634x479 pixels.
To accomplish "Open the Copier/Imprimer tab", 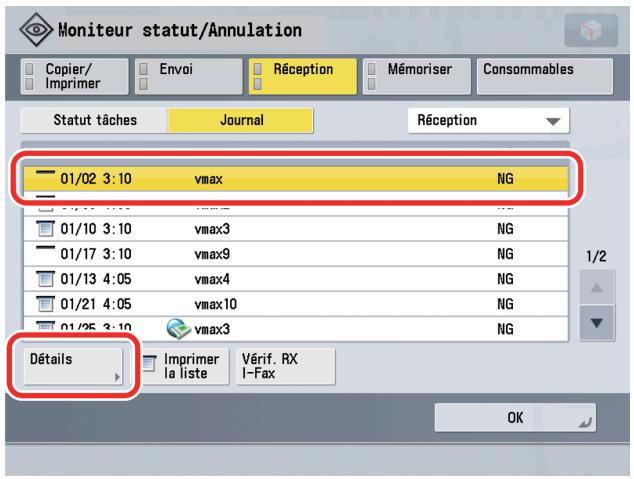I will pos(74,76).
